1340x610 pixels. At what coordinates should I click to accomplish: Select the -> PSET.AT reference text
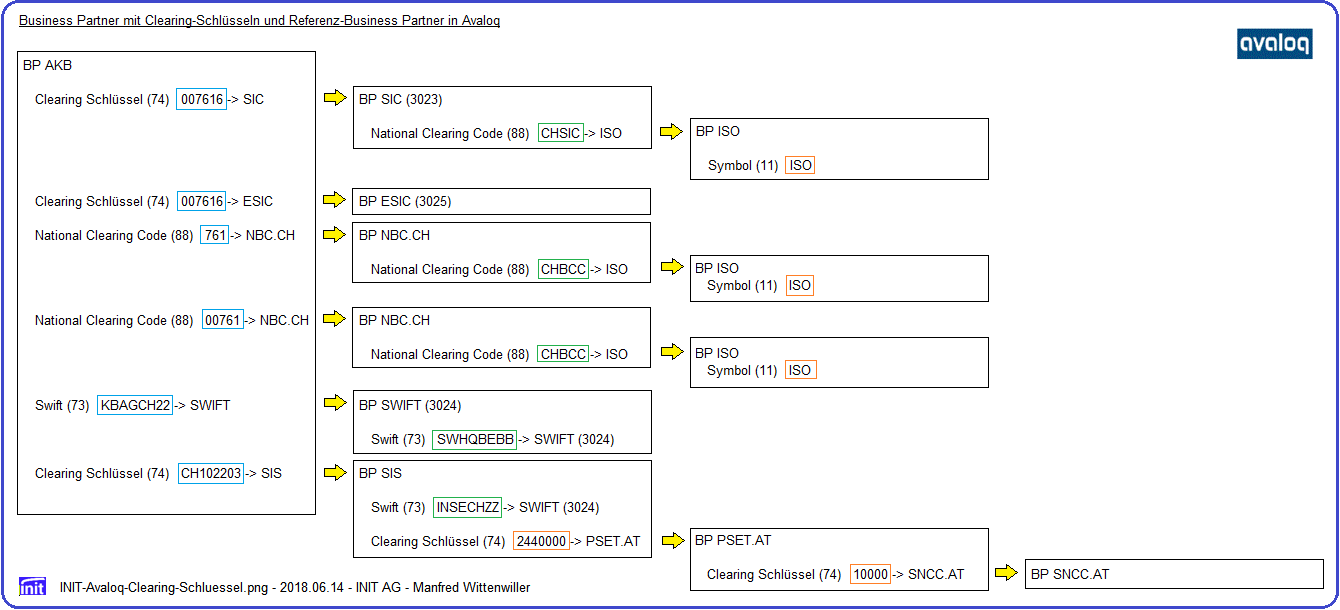605,541
